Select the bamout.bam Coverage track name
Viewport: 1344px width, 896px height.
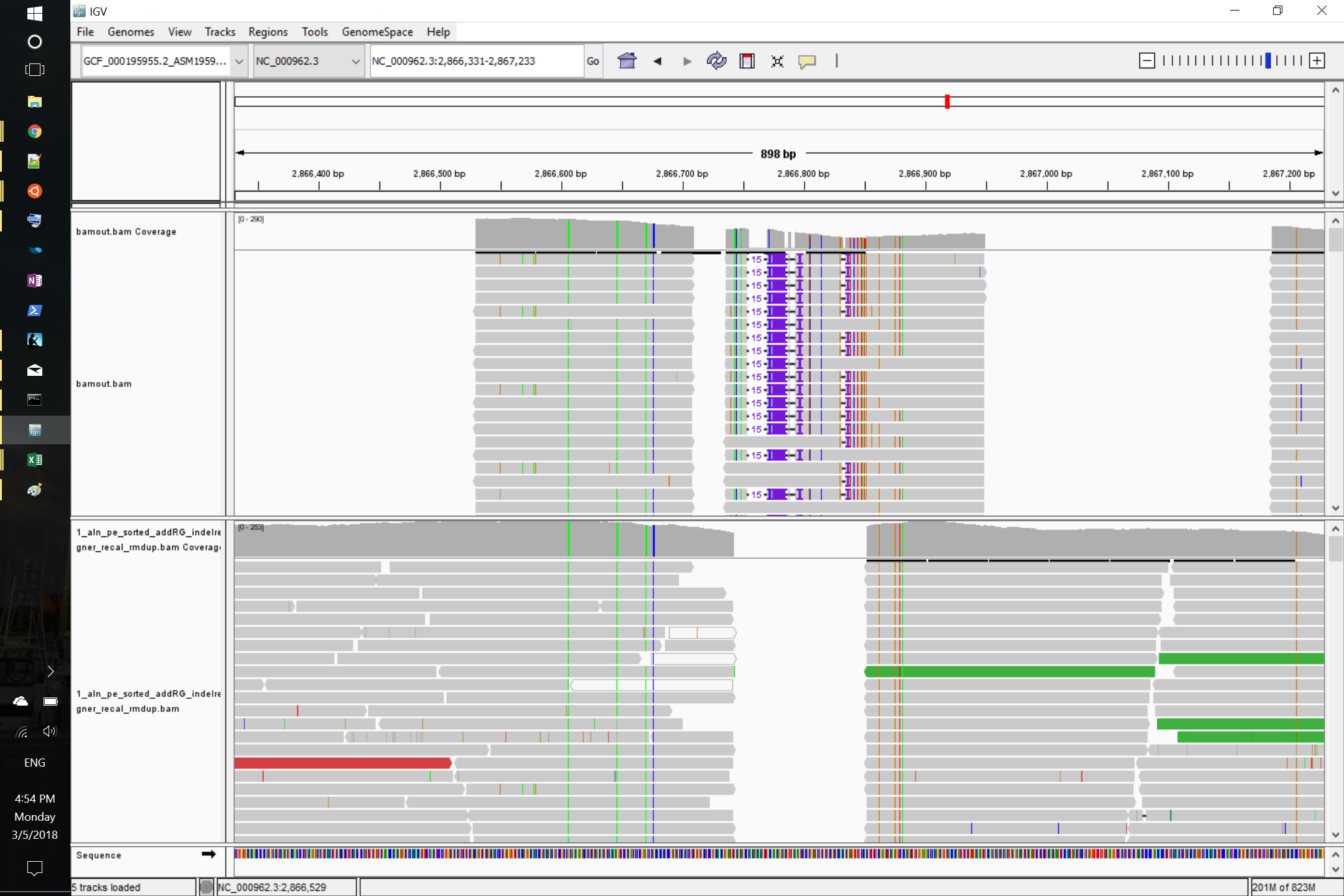click(x=126, y=231)
